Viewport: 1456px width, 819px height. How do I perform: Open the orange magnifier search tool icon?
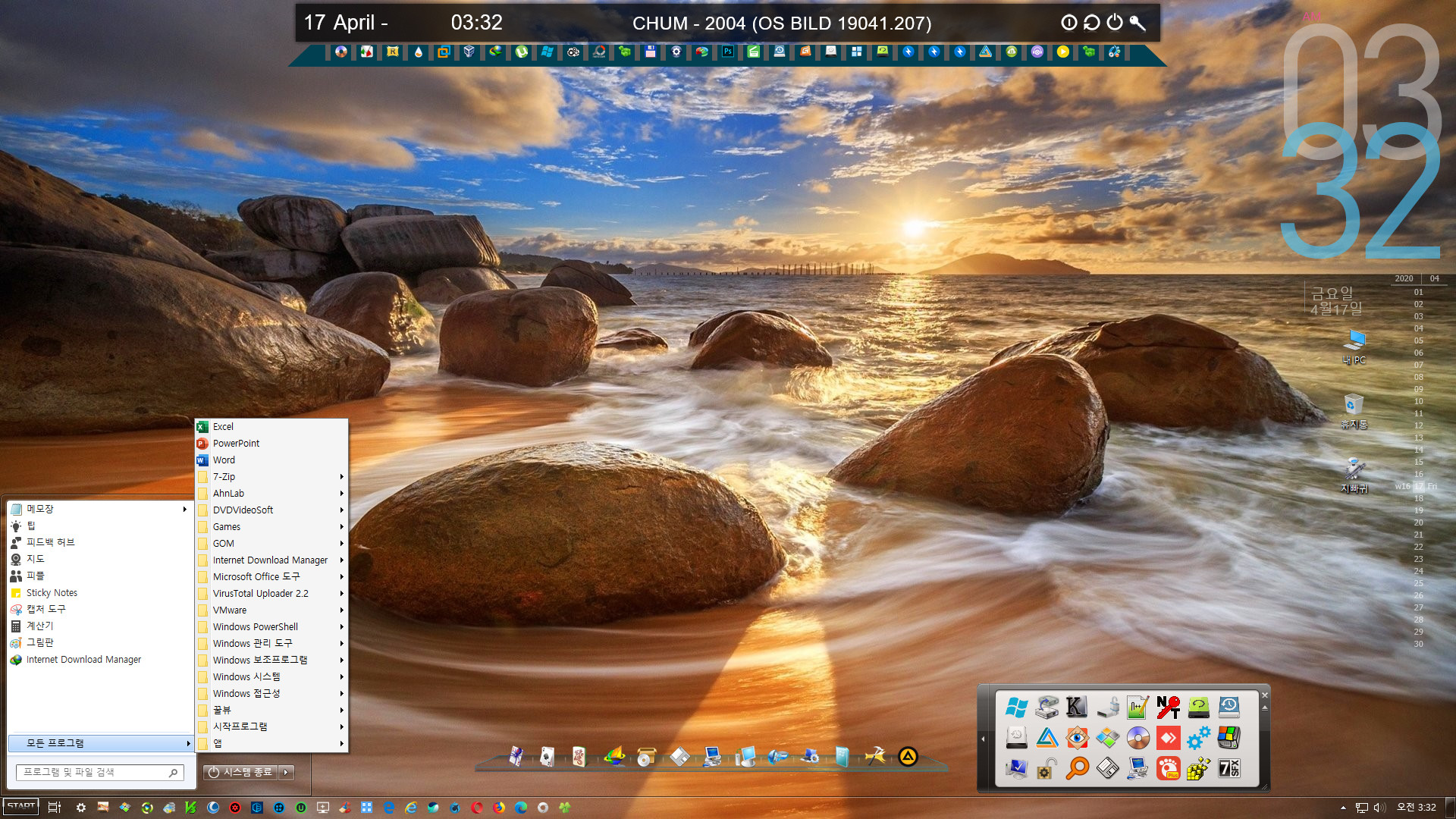[x=1076, y=768]
